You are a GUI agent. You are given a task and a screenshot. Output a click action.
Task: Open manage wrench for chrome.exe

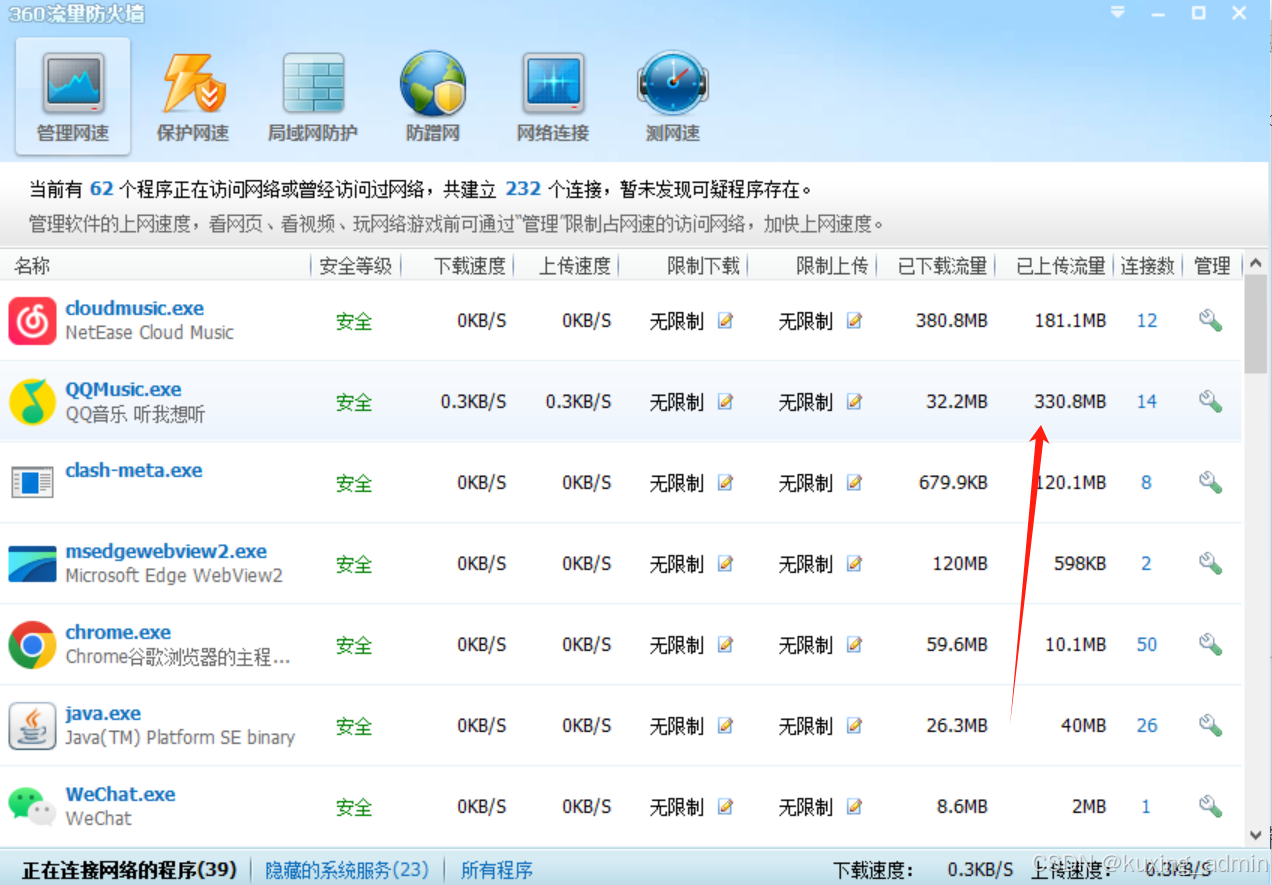pyautogui.click(x=1210, y=645)
